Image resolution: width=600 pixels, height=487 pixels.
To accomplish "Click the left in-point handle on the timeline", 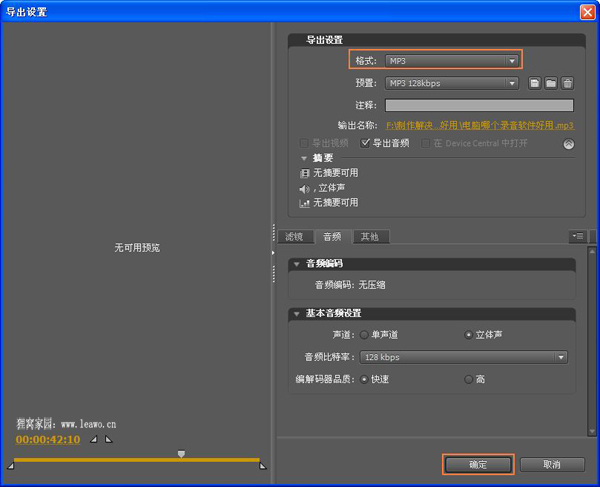I will click(11, 466).
